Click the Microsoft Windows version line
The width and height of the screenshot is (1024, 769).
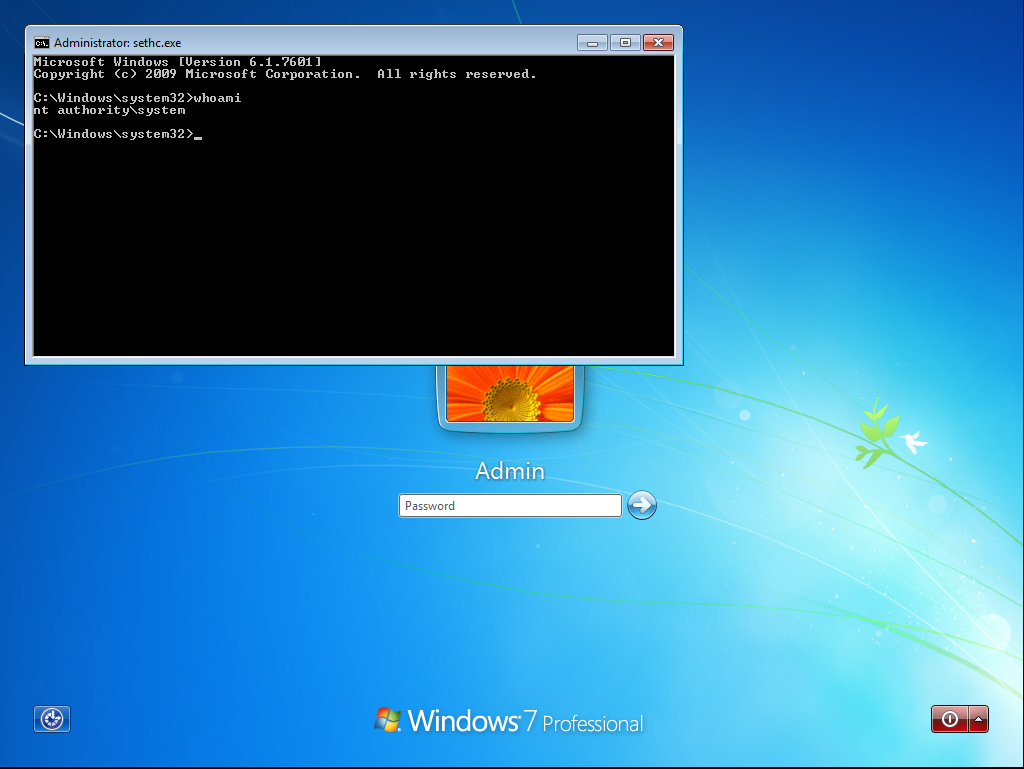coord(178,62)
